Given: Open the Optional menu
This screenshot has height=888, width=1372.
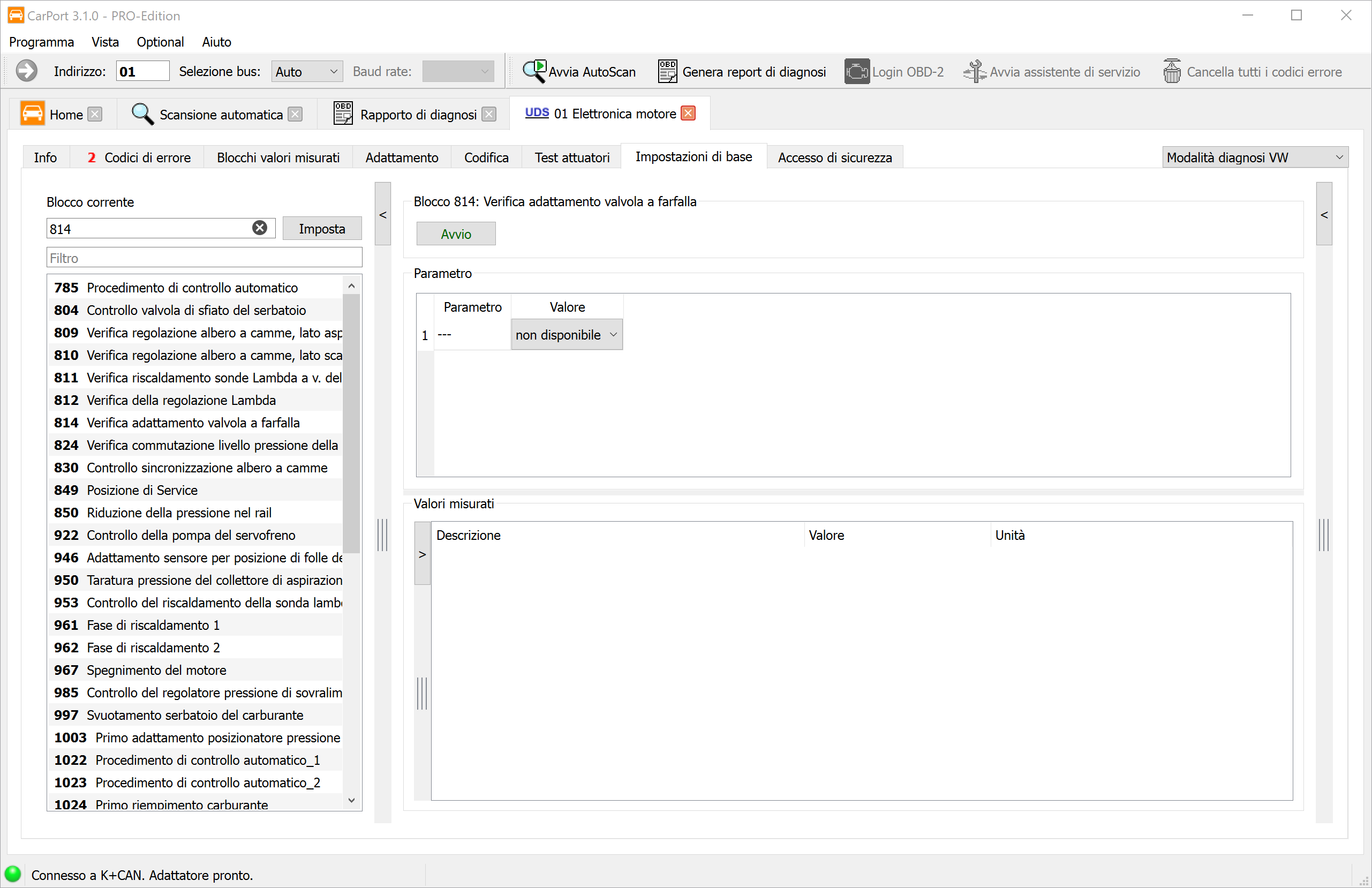Looking at the screenshot, I should click(x=160, y=42).
